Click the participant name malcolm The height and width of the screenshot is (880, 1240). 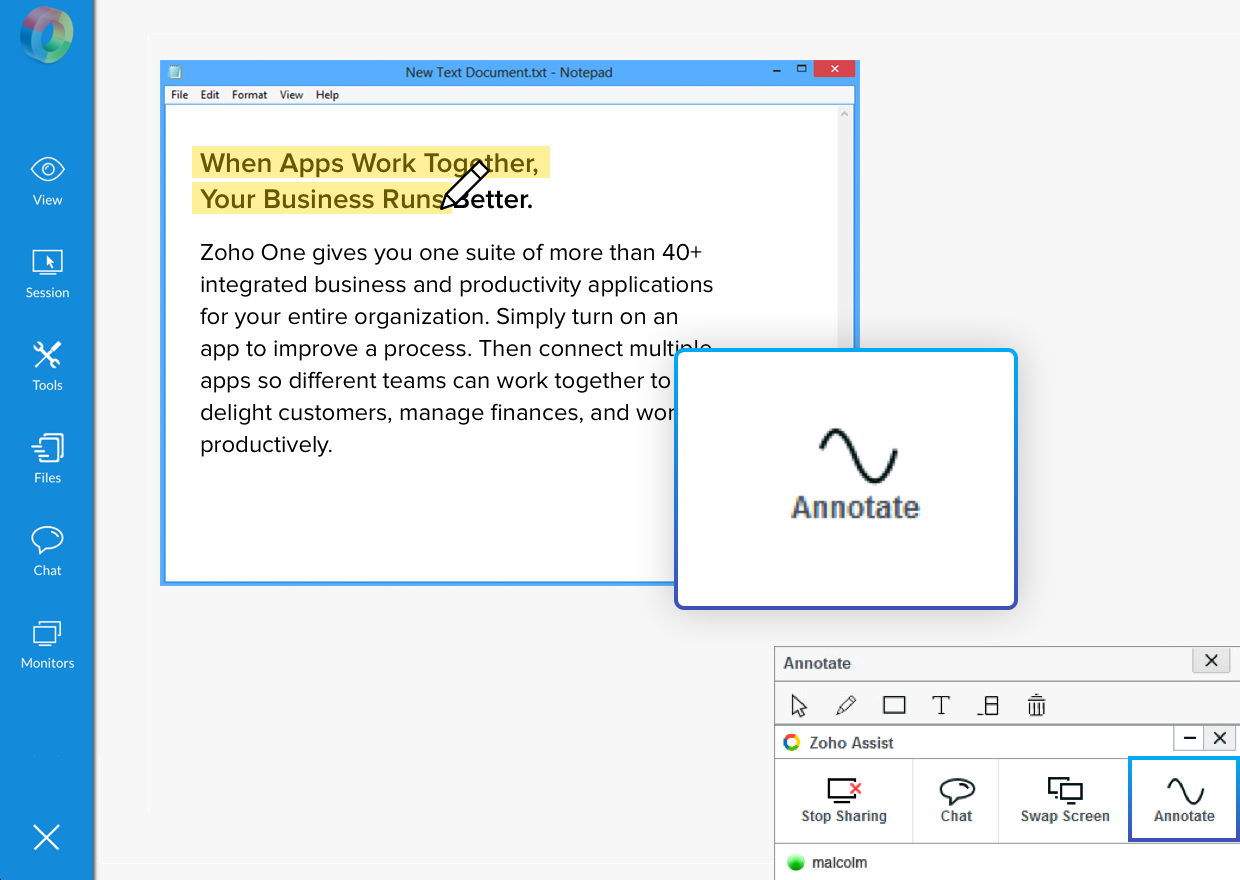click(x=839, y=862)
